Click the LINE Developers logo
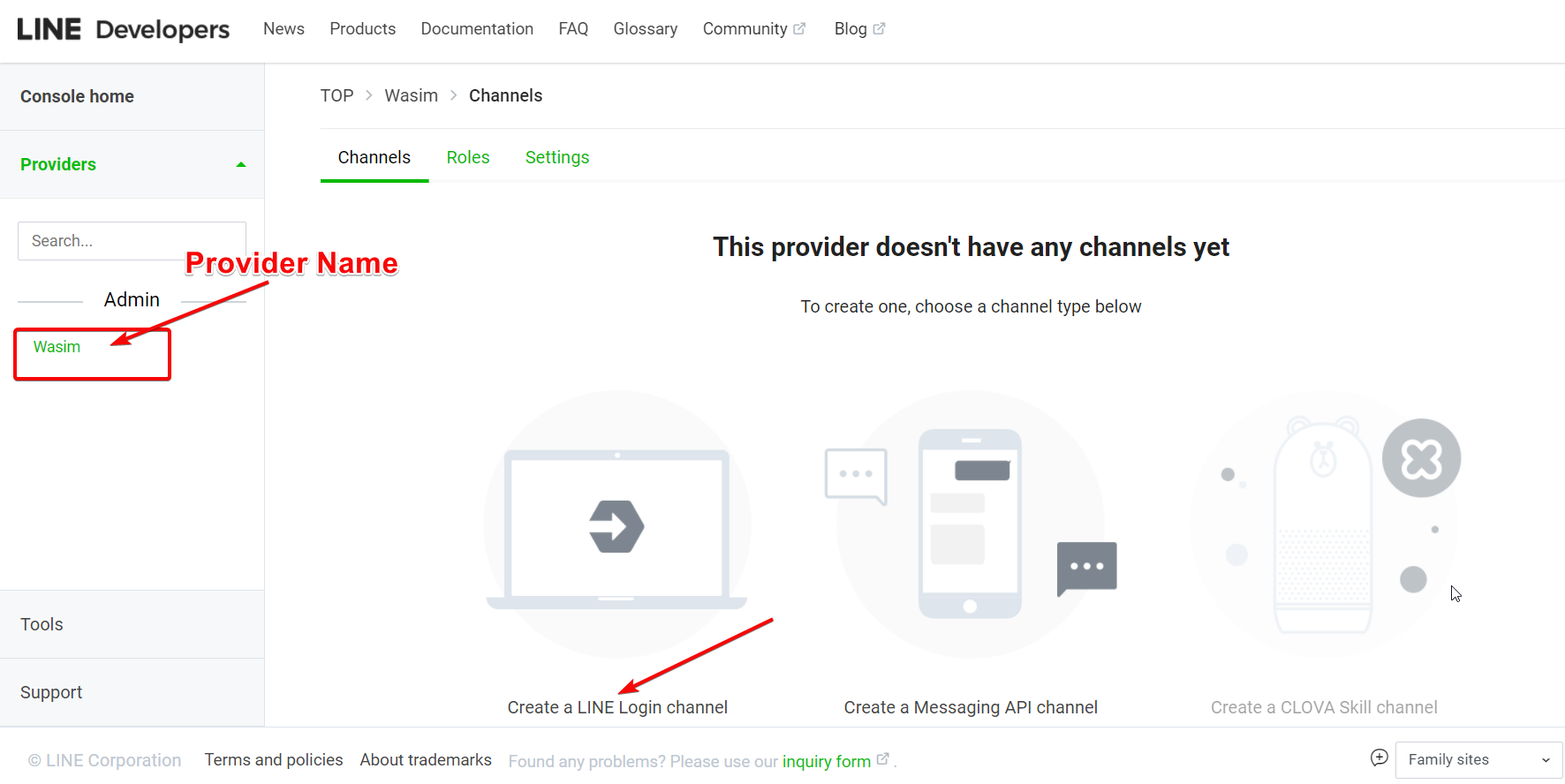Screen dimensions: 1565x784 [123, 29]
